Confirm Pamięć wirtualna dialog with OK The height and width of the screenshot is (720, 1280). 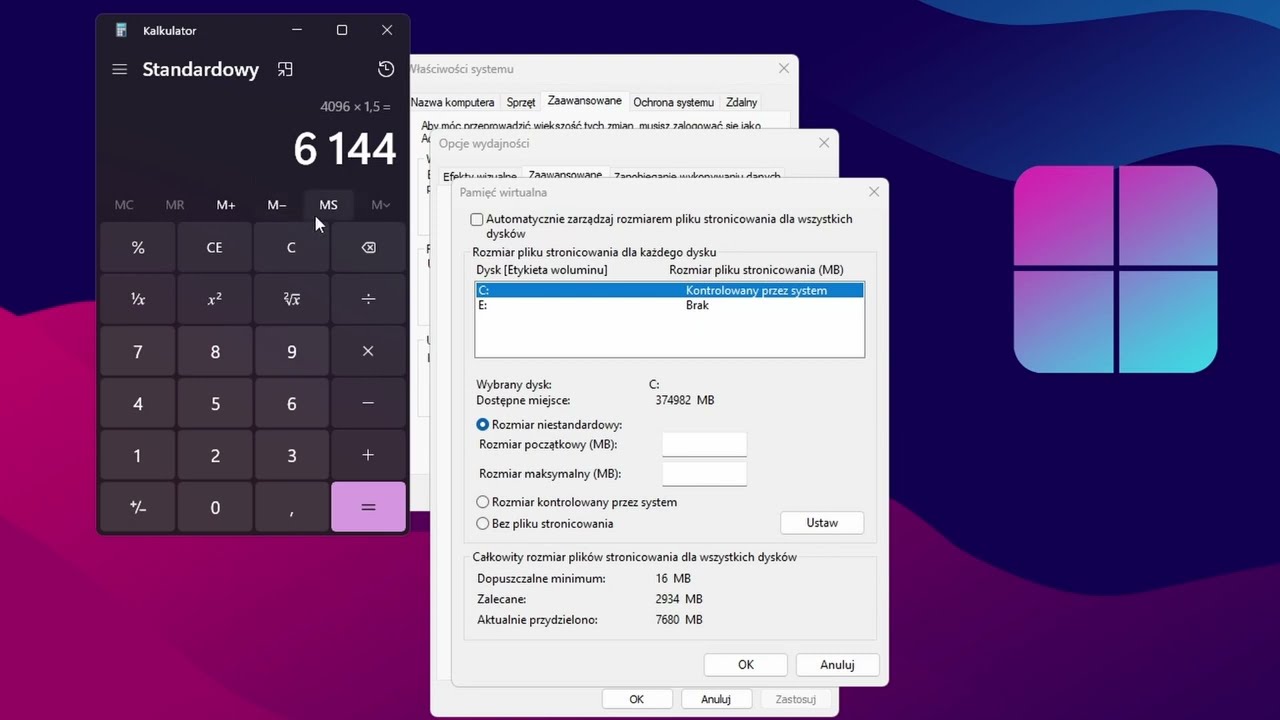pyautogui.click(x=746, y=664)
